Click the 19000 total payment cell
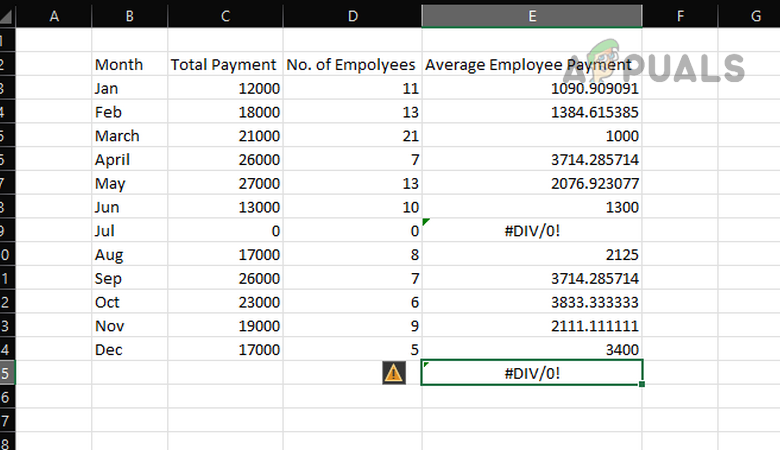Screen dimensions: 780x450 tap(225, 326)
